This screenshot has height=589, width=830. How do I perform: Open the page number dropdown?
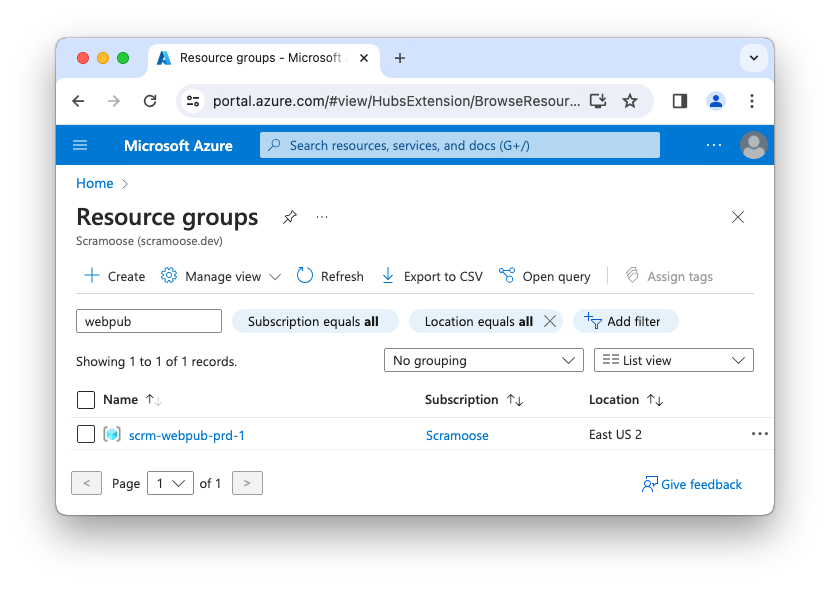pos(170,483)
